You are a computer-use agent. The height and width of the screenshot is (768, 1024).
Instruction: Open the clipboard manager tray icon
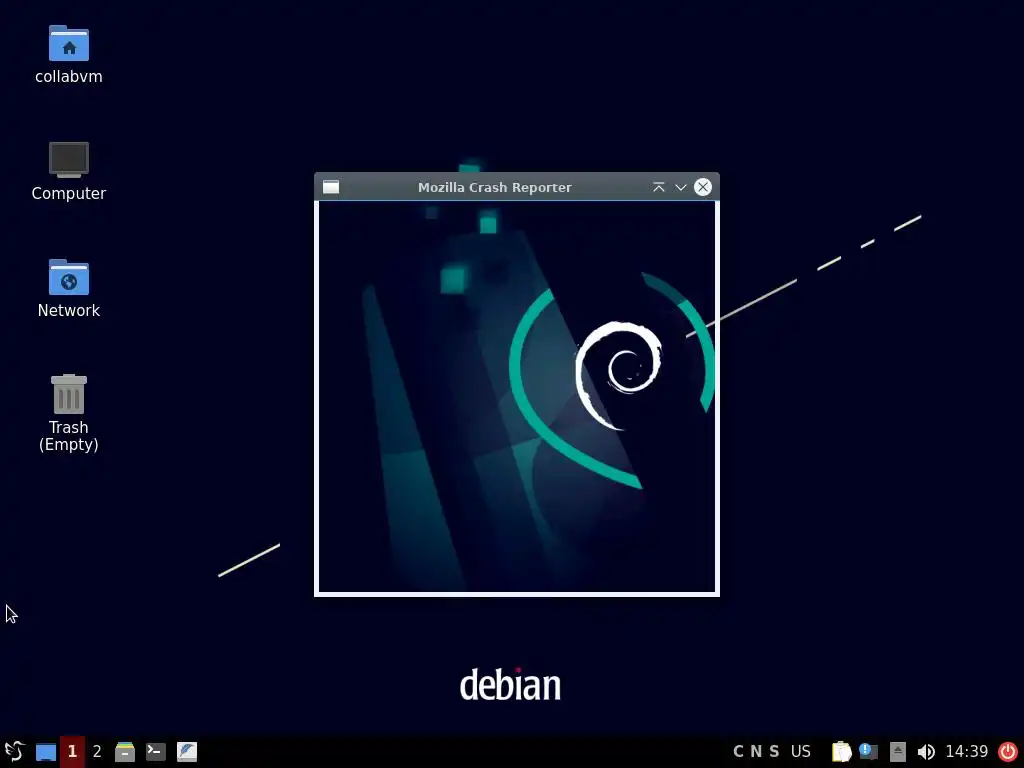[x=841, y=752]
